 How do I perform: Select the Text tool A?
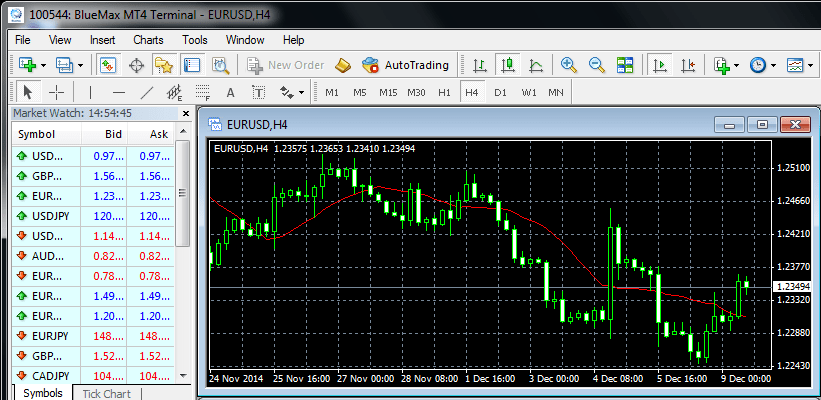230,93
